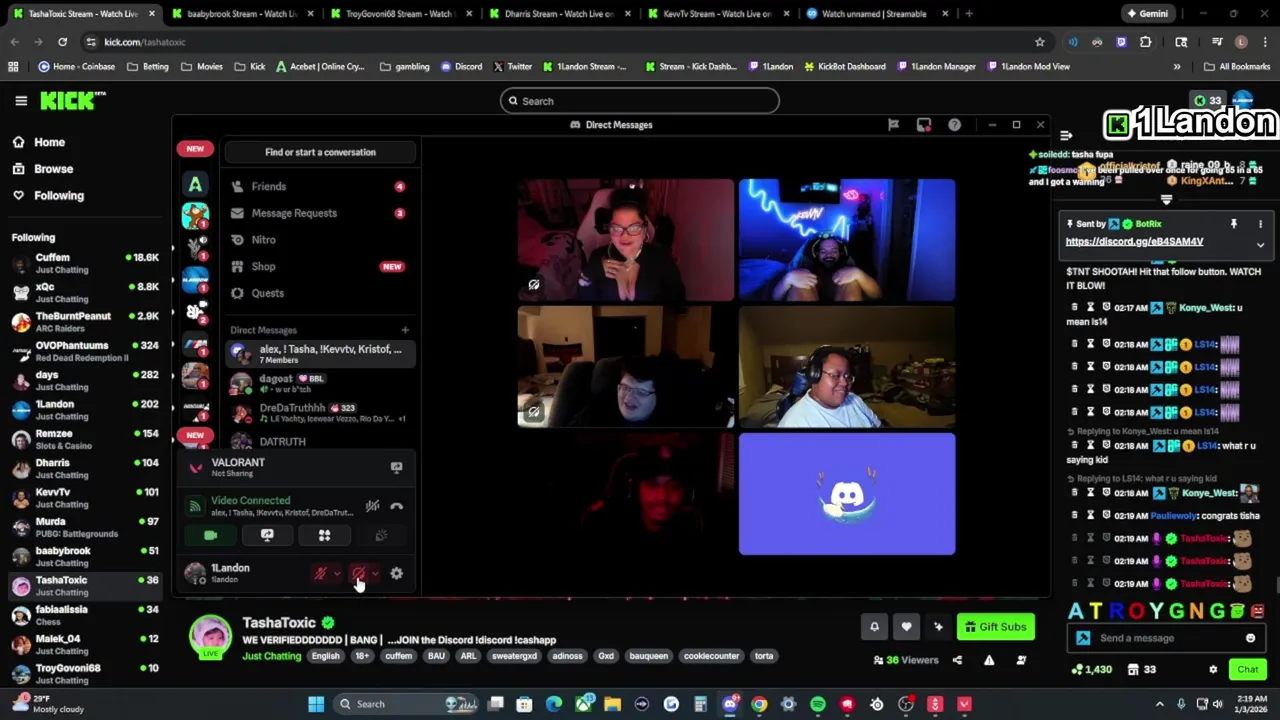1280x720 pixels.
Task: Open Spotify from the Windows taskbar
Action: (818, 704)
